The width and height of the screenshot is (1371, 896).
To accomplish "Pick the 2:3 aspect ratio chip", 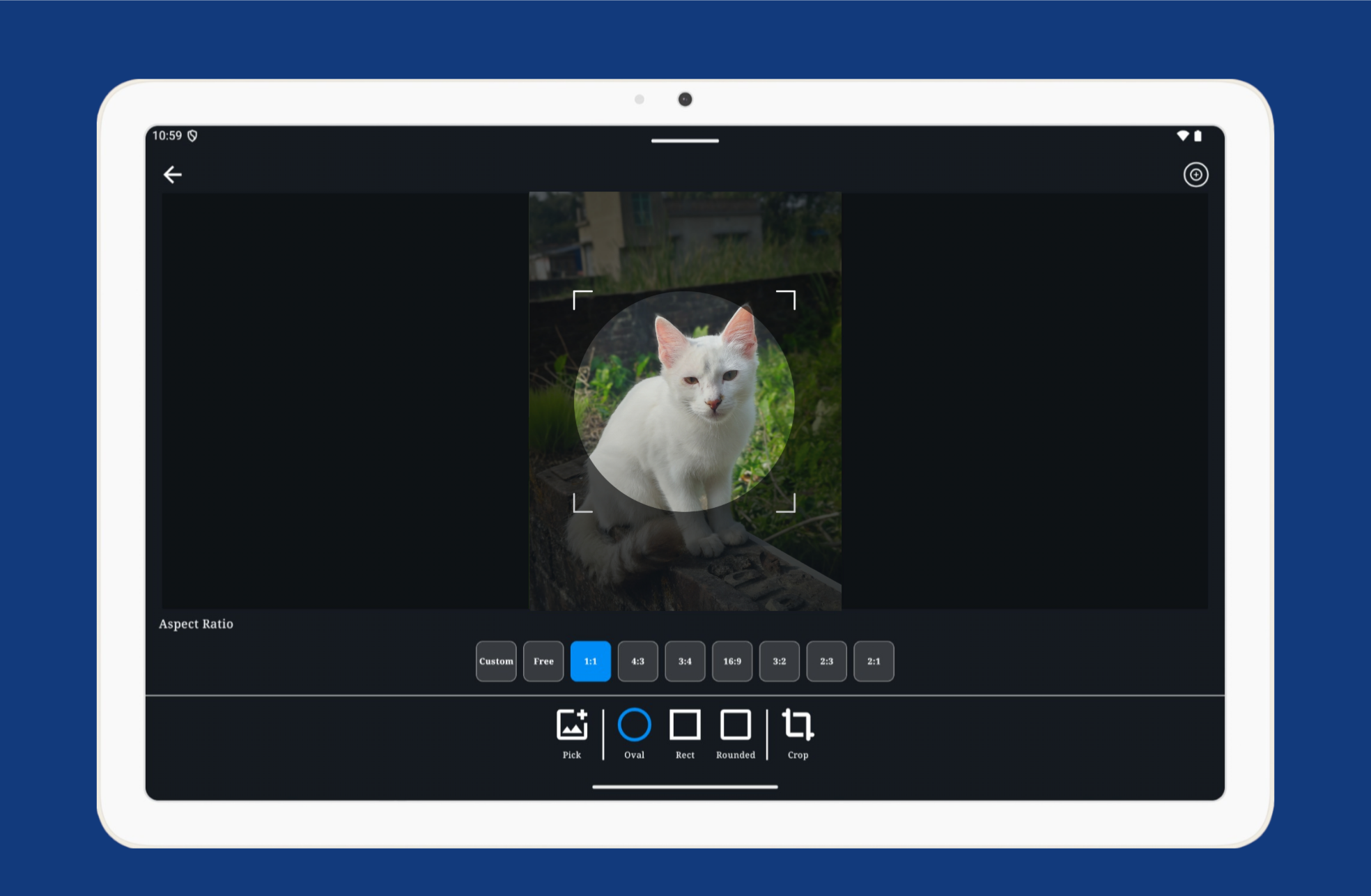I will [x=826, y=661].
